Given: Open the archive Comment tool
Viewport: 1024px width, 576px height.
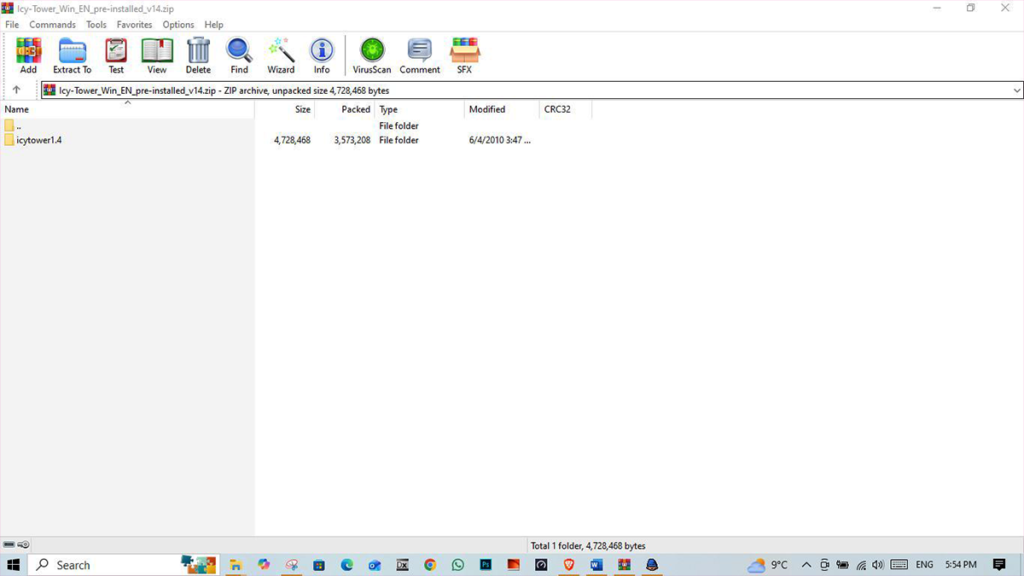Looking at the screenshot, I should 419,55.
